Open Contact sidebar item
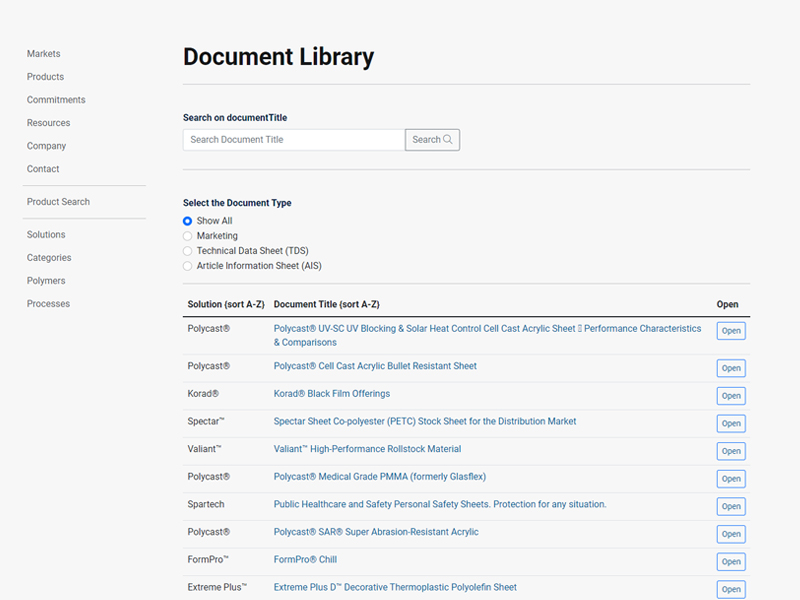The width and height of the screenshot is (800, 600). pyautogui.click(x=43, y=169)
